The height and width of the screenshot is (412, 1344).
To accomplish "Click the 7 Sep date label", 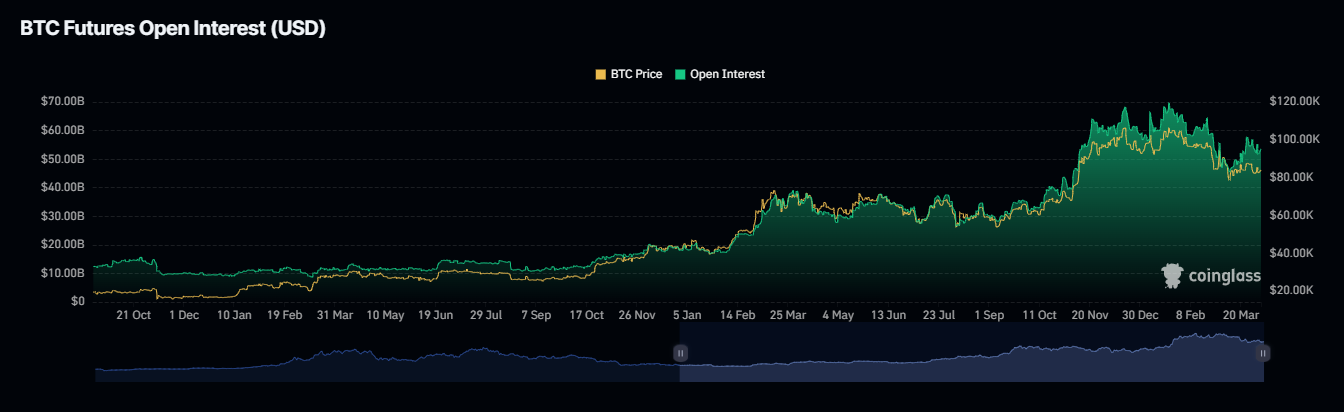I will click(536, 315).
